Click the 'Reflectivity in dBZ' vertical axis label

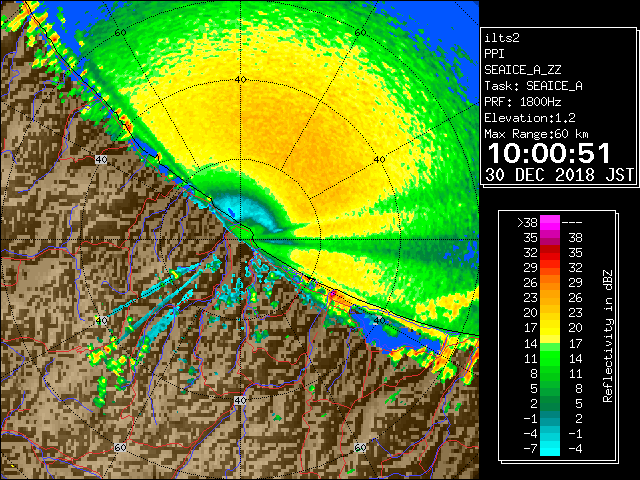point(608,336)
